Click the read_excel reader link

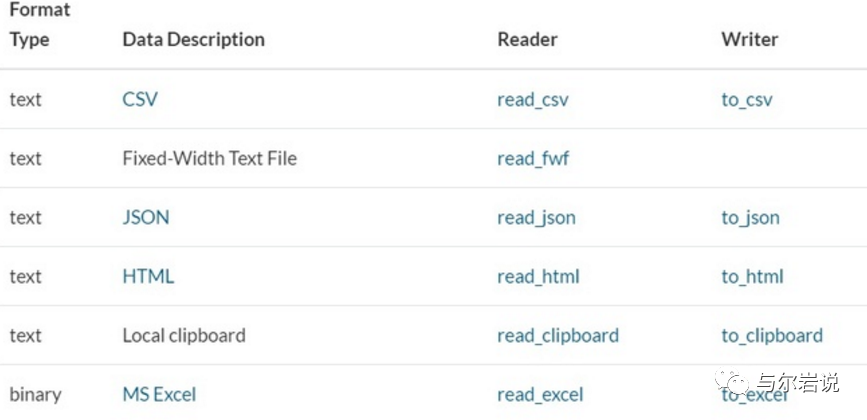click(x=540, y=395)
